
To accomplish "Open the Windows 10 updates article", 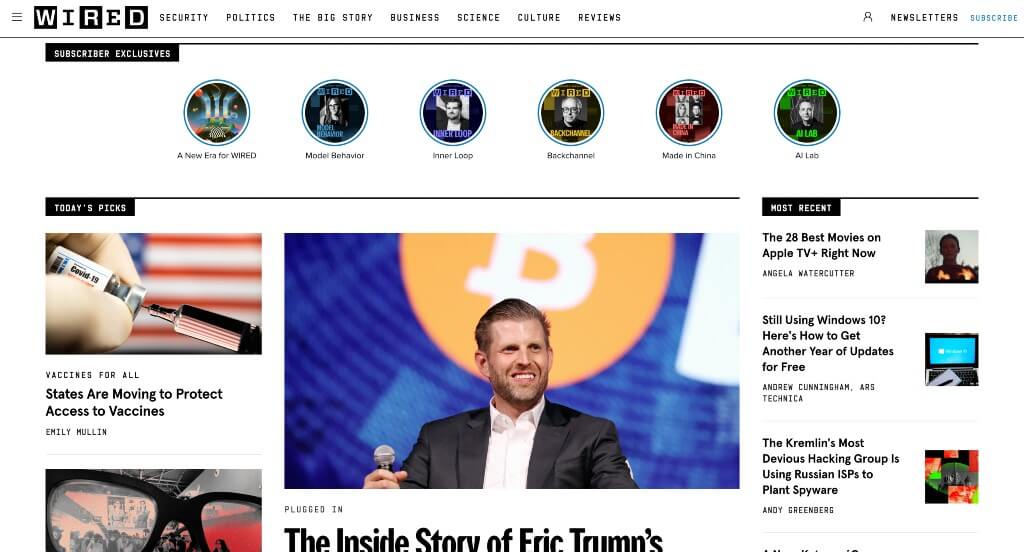I will pyautogui.click(x=827, y=343).
